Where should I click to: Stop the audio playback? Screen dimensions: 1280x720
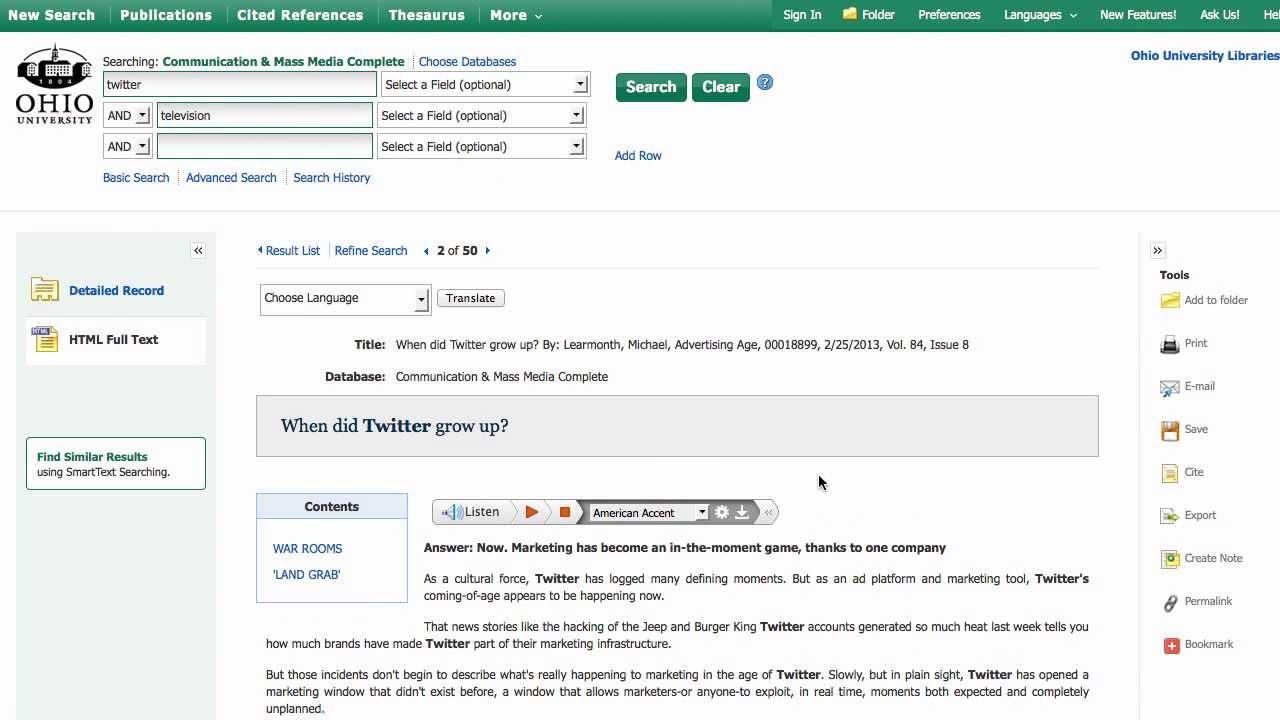pyautogui.click(x=564, y=512)
